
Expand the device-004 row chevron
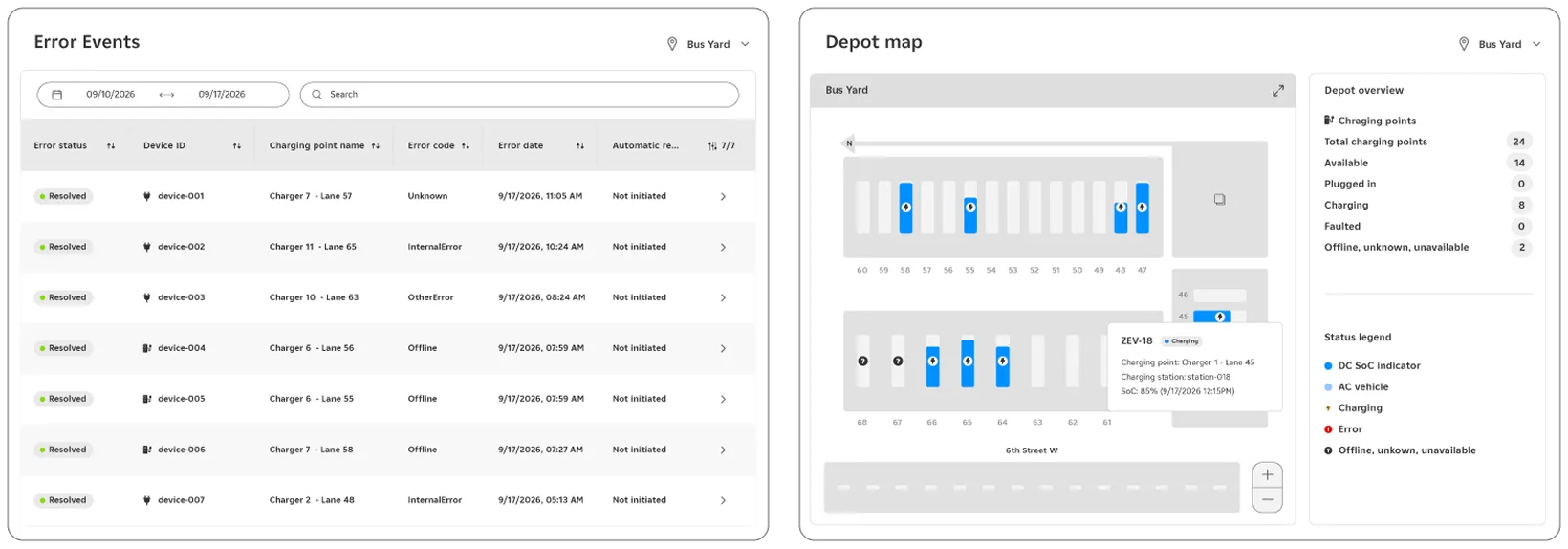click(x=723, y=348)
